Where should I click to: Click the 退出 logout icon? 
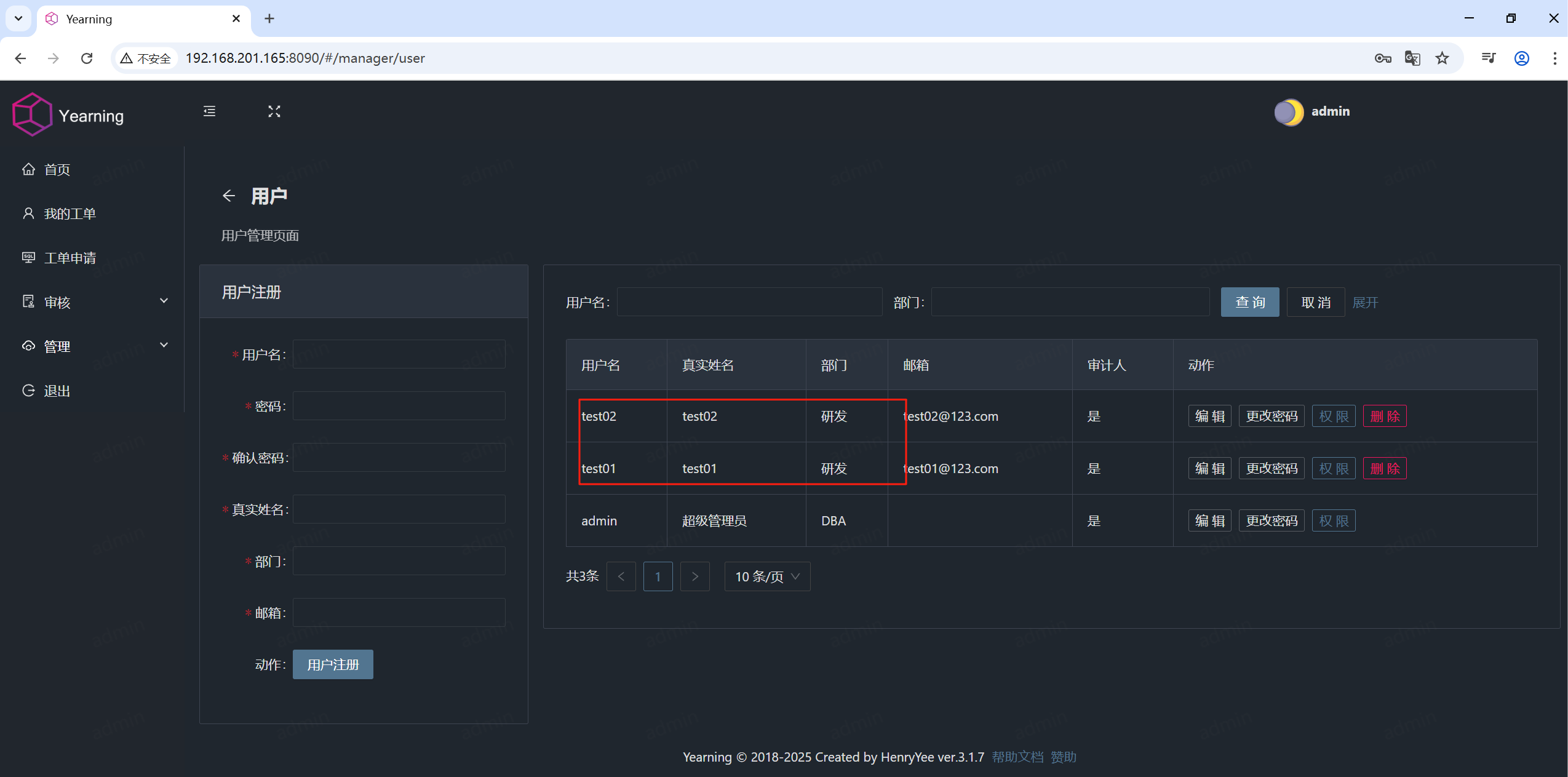[x=28, y=391]
